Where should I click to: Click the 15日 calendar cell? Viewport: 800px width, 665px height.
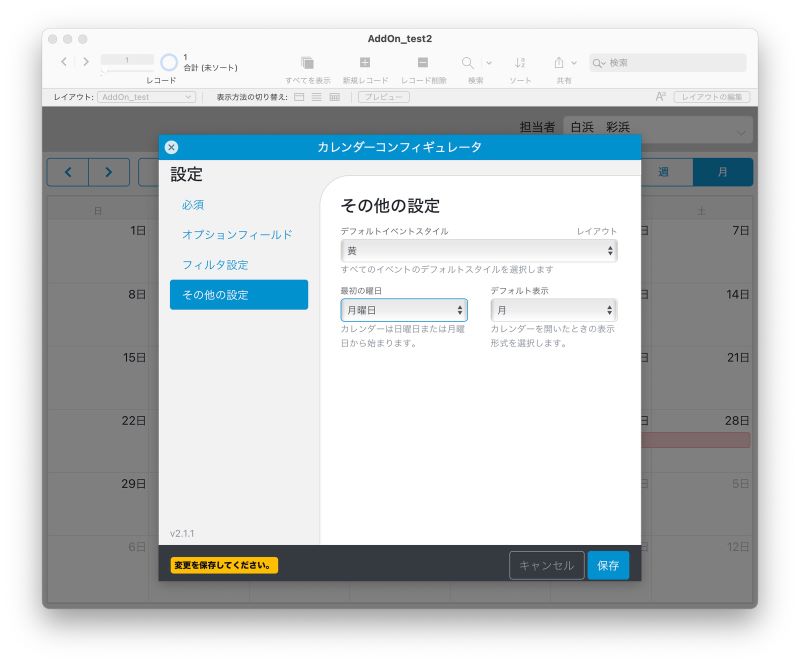coord(98,378)
